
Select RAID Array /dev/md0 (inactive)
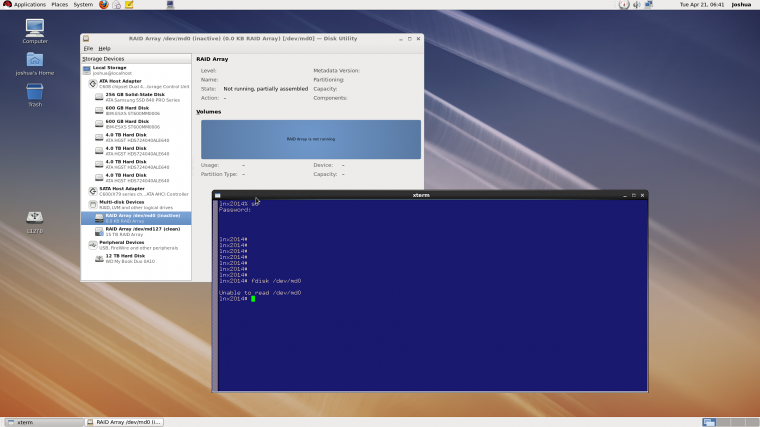click(x=136, y=218)
